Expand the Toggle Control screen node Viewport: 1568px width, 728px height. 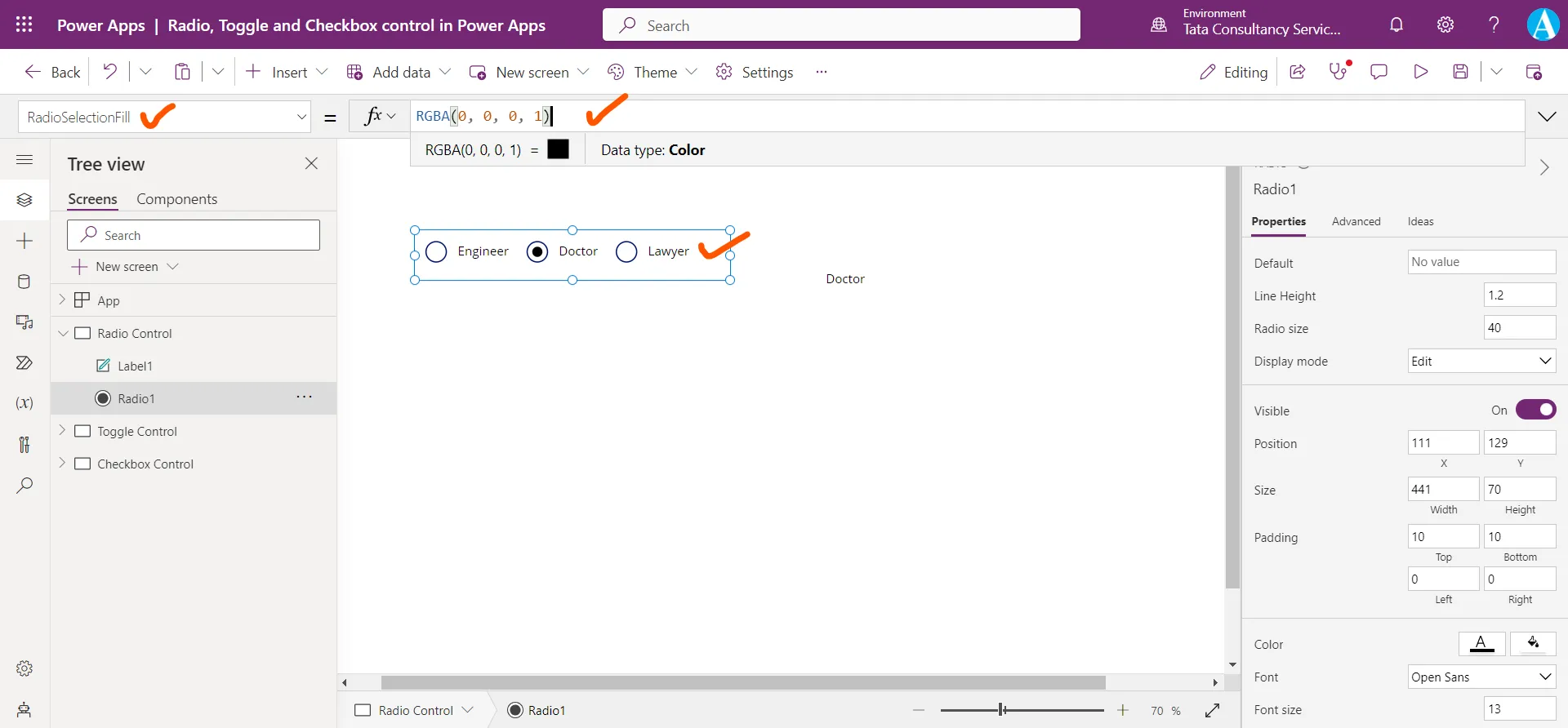pyautogui.click(x=62, y=430)
